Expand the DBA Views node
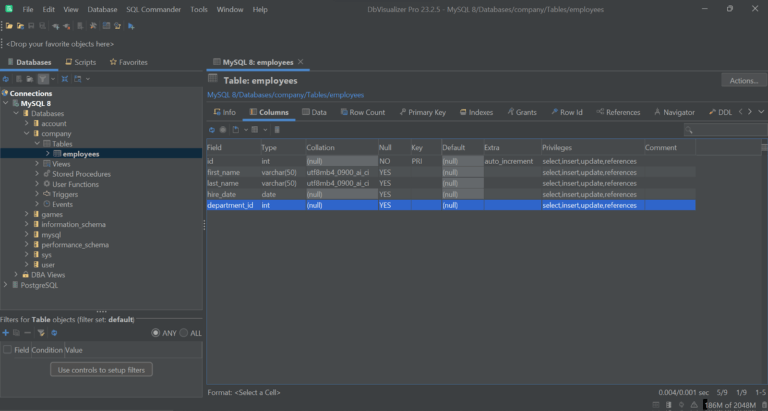This screenshot has height=411, width=768. pos(16,275)
